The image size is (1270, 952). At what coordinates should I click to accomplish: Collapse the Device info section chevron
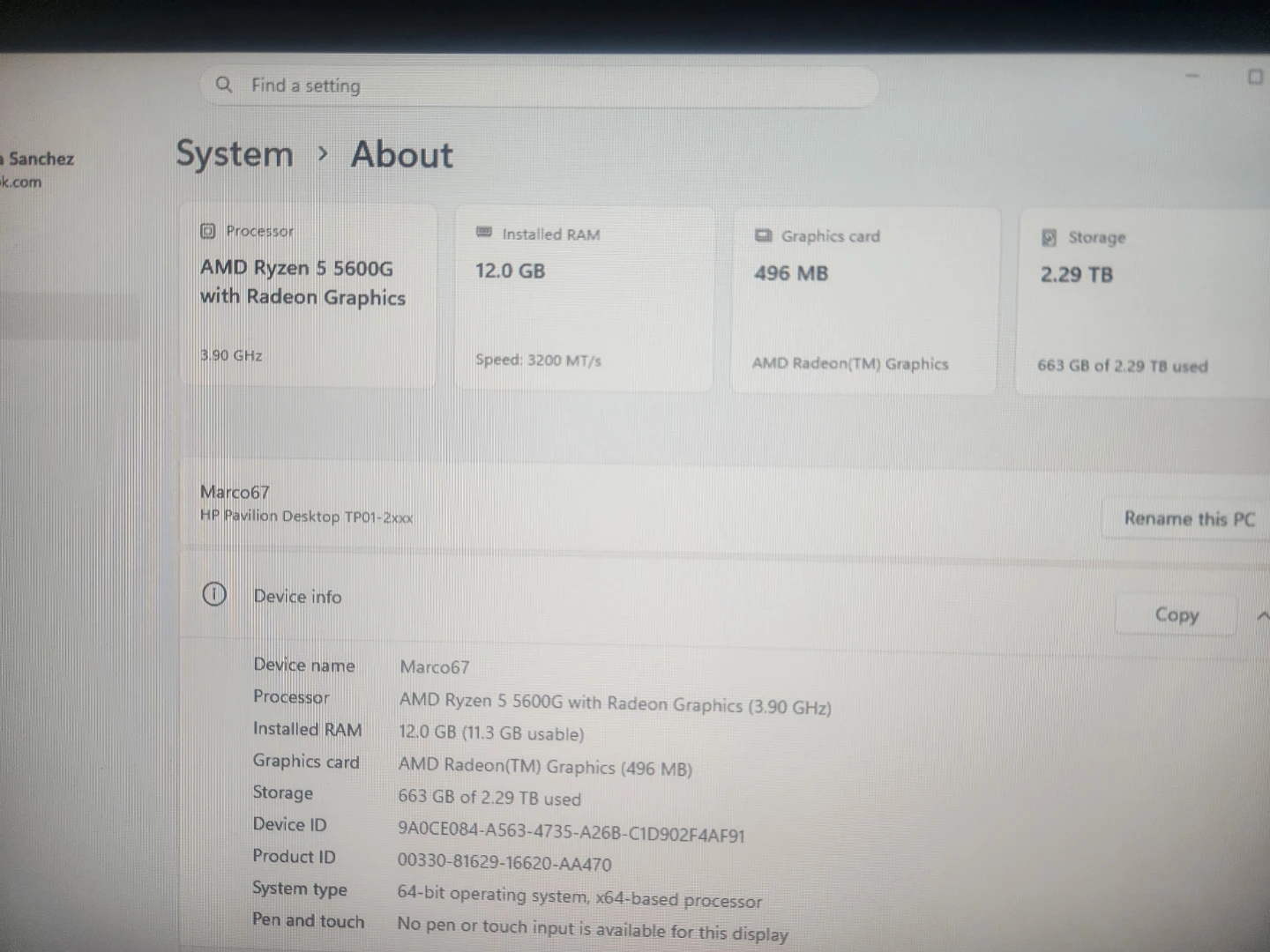[1262, 616]
